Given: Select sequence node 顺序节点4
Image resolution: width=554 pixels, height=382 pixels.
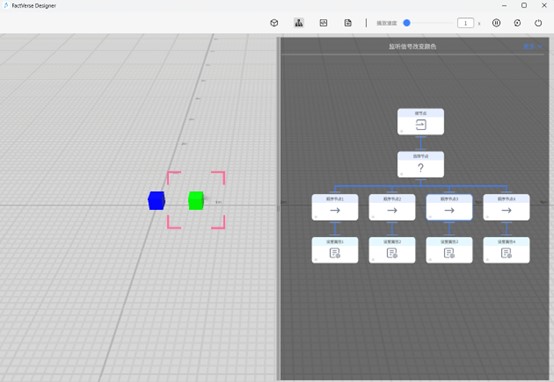Looking at the screenshot, I should (x=506, y=207).
